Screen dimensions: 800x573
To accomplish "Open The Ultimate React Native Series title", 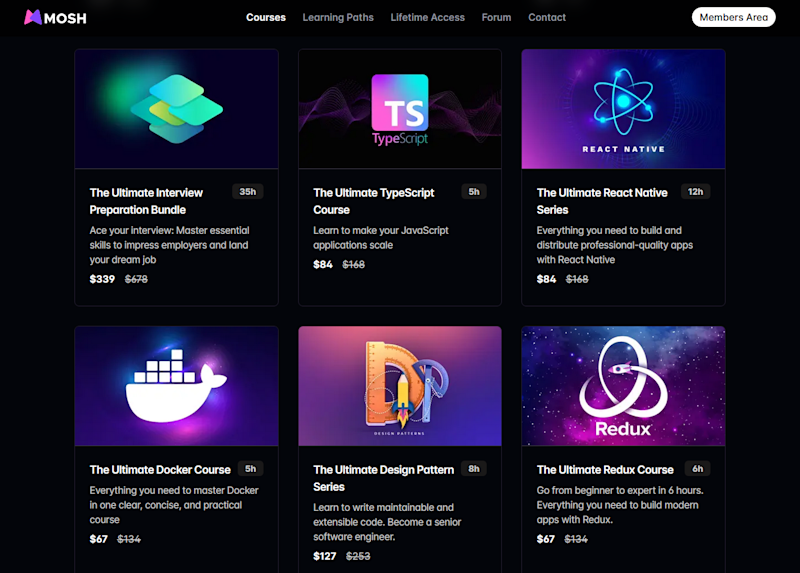I will click(602, 201).
